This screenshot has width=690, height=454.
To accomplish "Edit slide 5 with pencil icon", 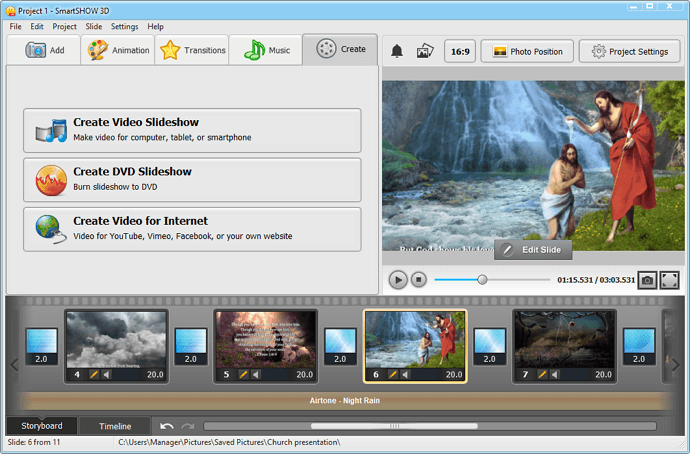I will pyautogui.click(x=243, y=374).
